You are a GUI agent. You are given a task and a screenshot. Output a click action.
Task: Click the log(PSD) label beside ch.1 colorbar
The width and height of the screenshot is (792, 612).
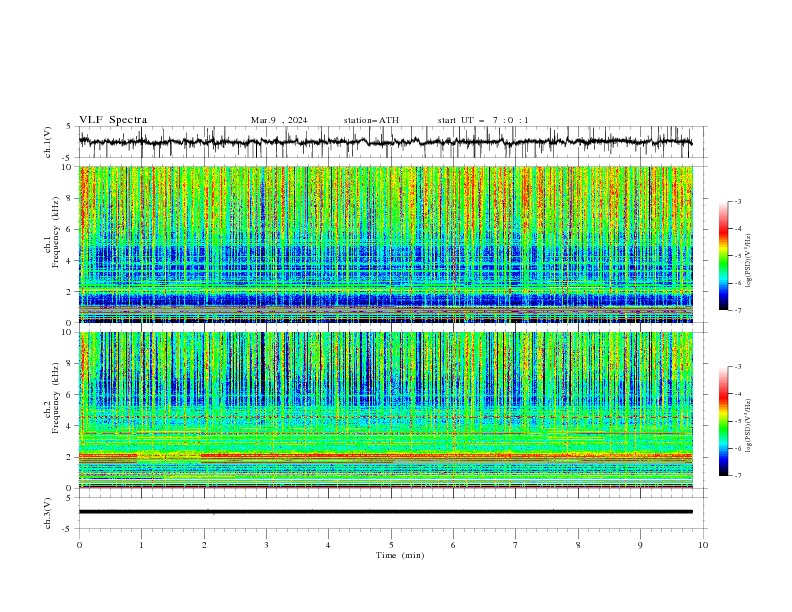749,261
